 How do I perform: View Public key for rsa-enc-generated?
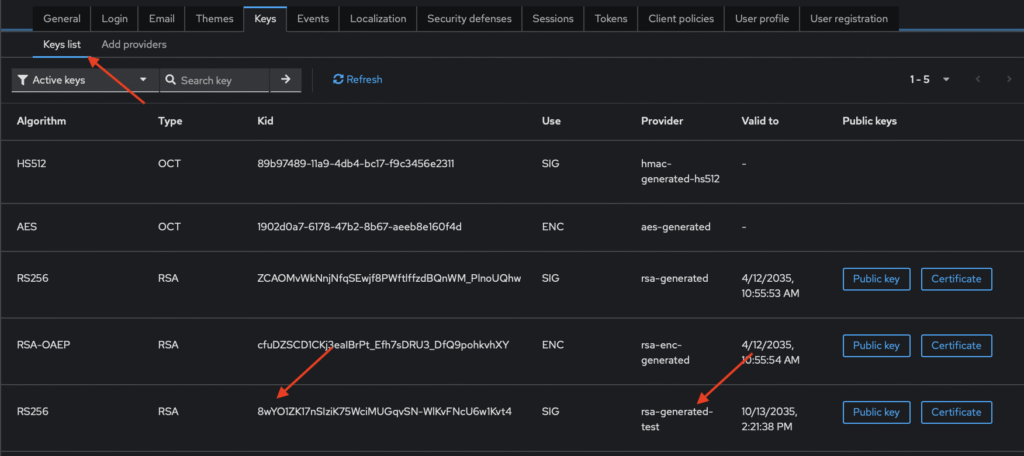coord(876,345)
